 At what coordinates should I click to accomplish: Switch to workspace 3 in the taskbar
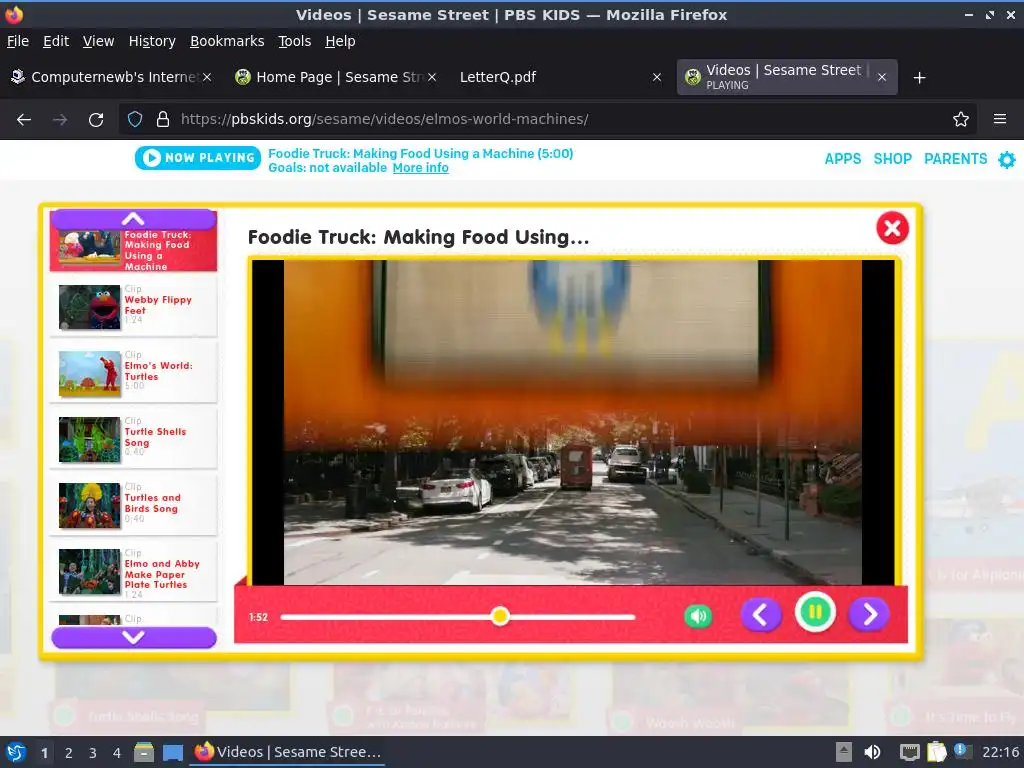[x=93, y=753]
